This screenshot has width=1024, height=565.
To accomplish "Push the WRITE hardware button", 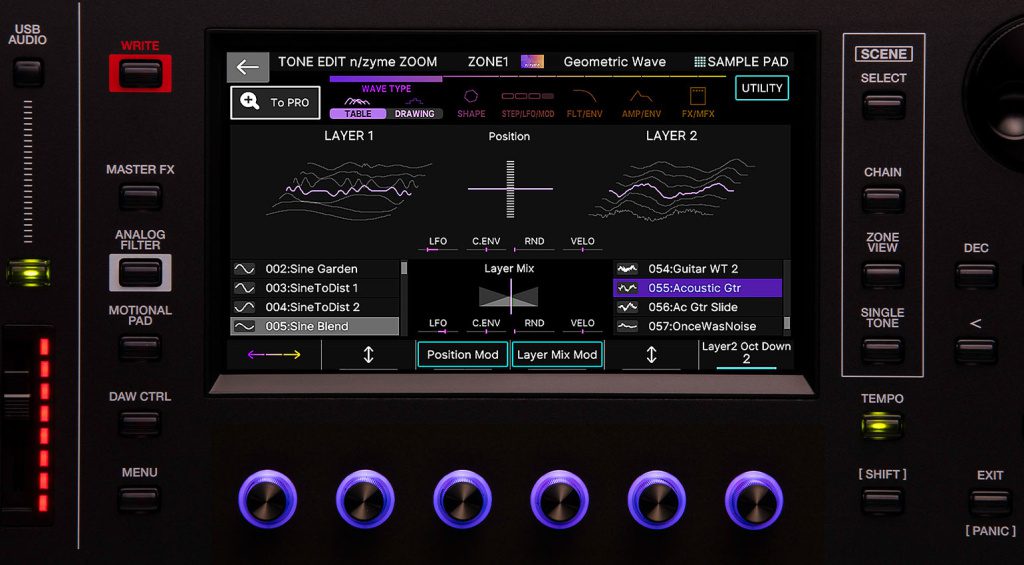I will pos(140,73).
